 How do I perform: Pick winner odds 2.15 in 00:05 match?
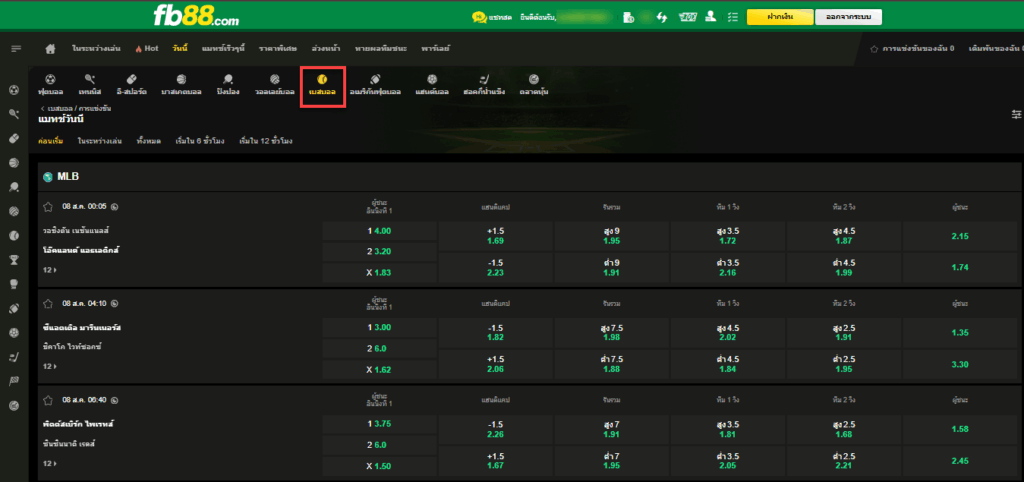tap(960, 236)
